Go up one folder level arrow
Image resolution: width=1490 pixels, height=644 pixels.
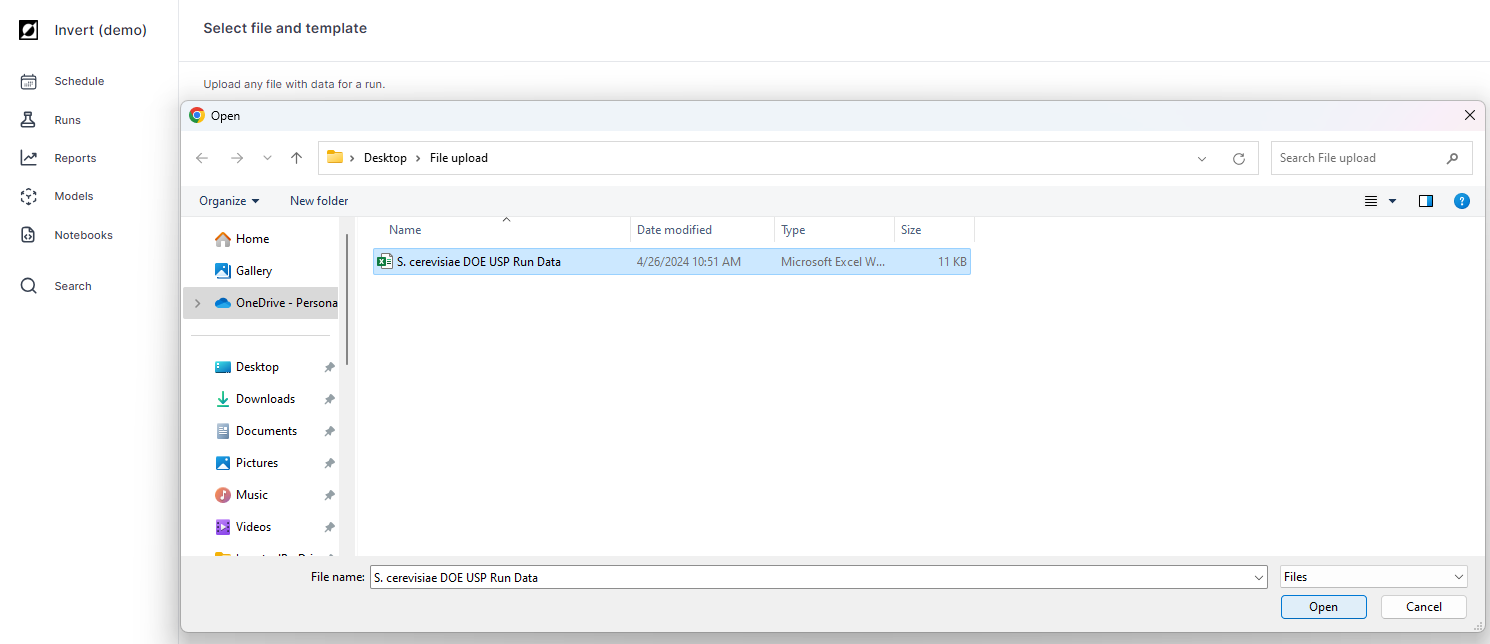[296, 158]
